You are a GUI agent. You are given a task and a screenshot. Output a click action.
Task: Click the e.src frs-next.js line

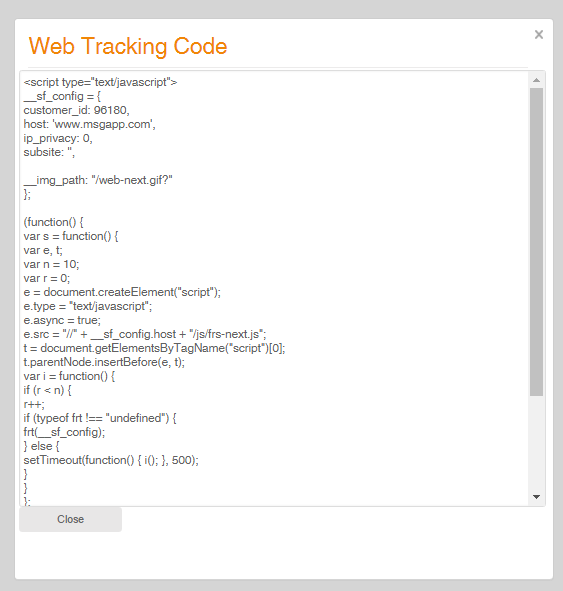tap(145, 334)
